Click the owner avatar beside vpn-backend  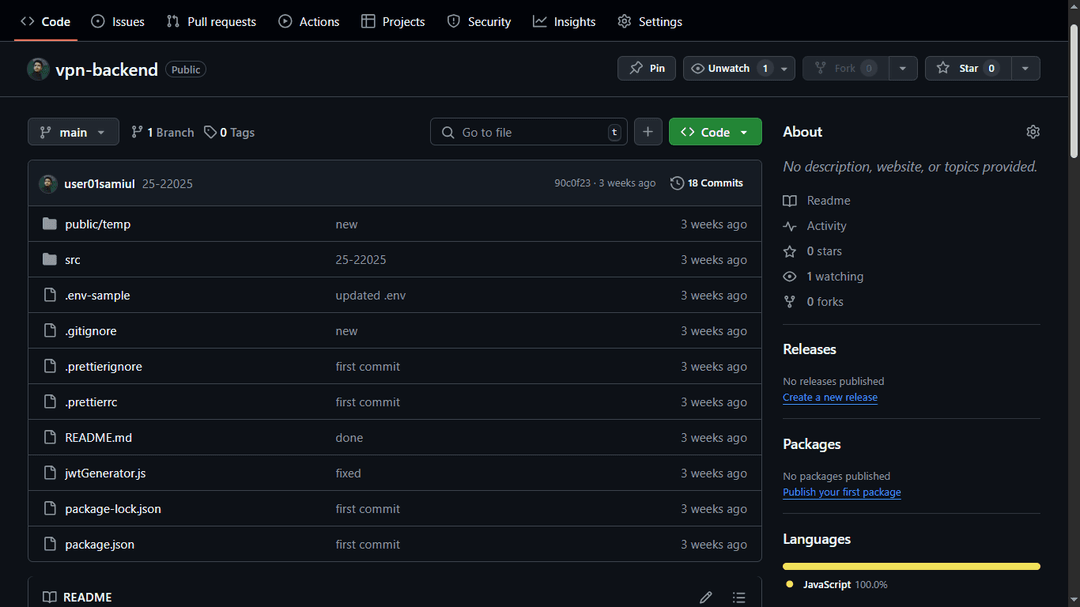38,69
